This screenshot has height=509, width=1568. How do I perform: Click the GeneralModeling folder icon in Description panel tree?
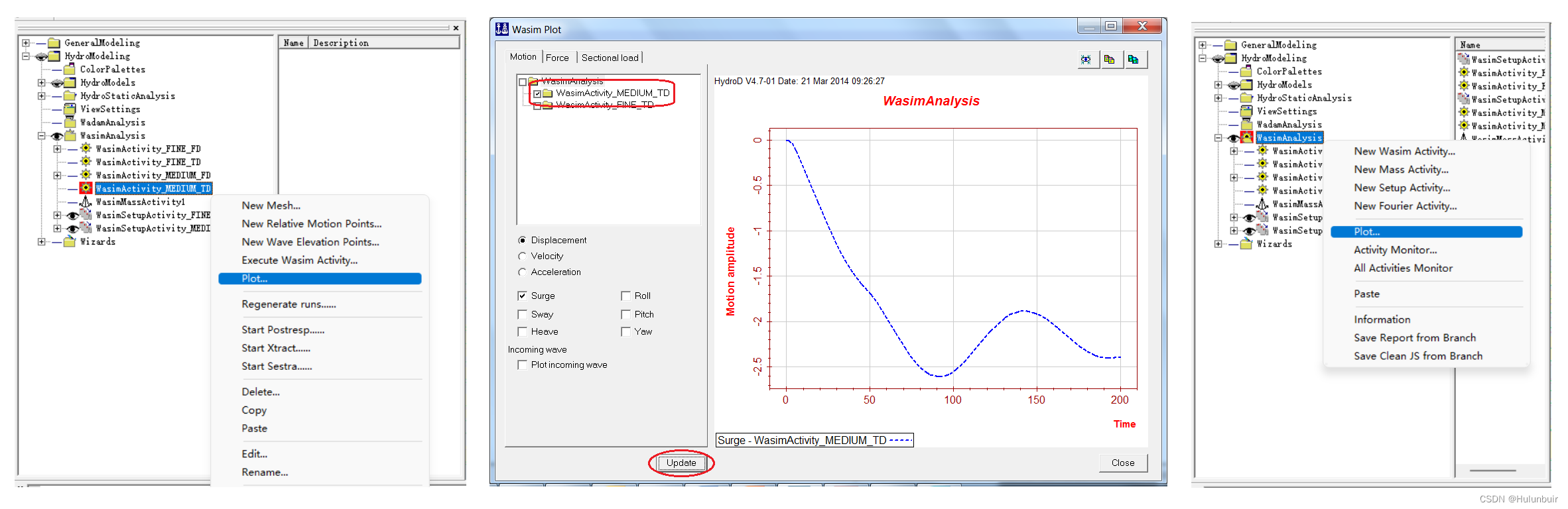point(54,42)
